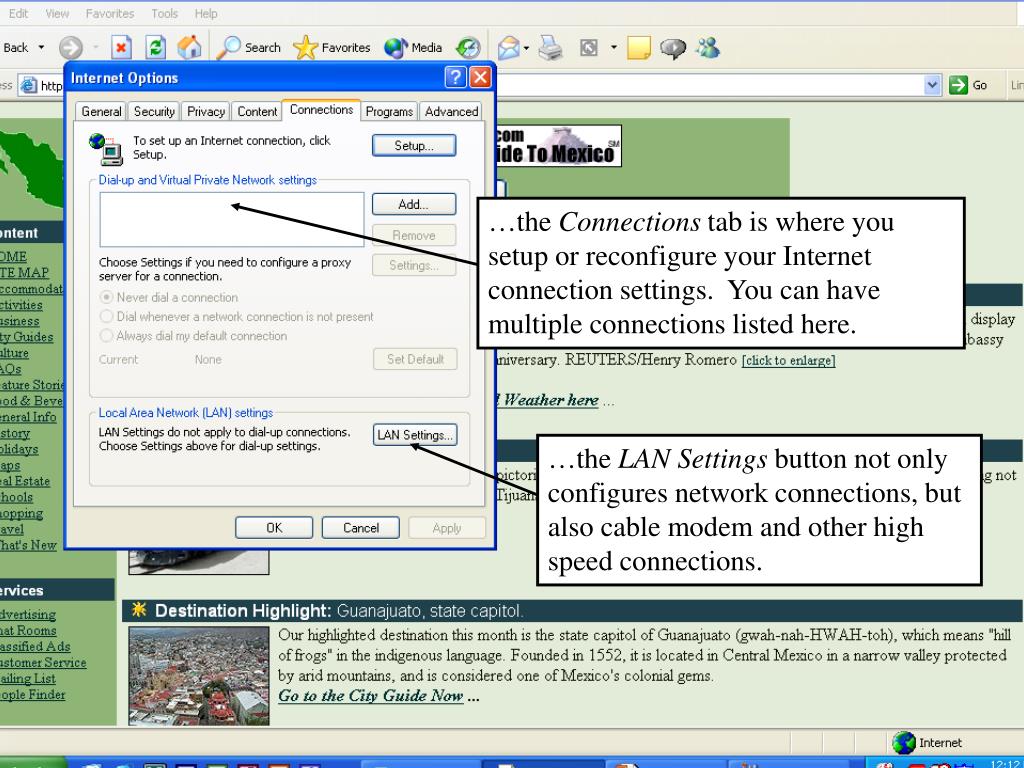
Task: Open the Media globe icon
Action: point(395,48)
